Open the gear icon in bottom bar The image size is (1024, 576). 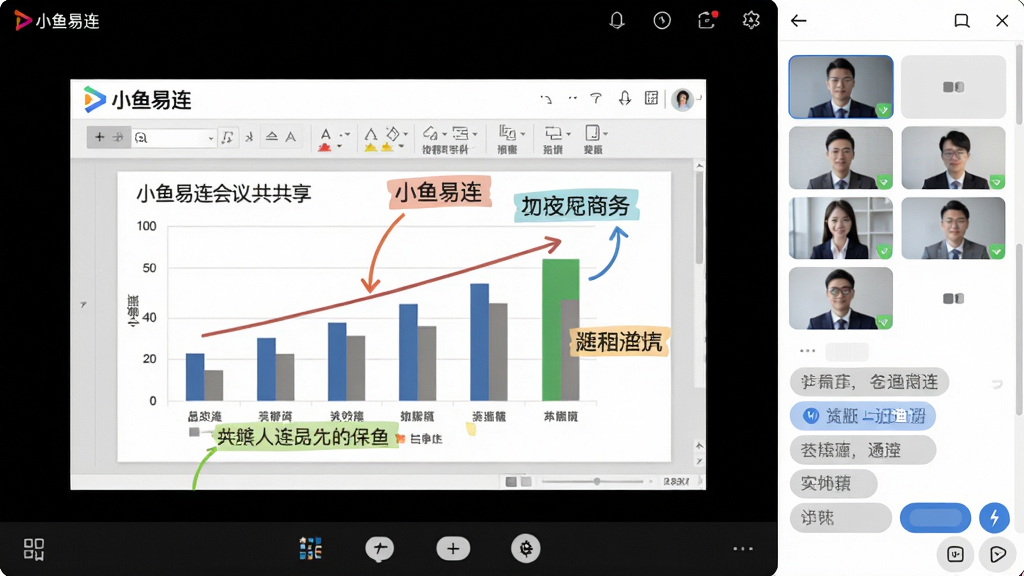pyautogui.click(x=526, y=549)
